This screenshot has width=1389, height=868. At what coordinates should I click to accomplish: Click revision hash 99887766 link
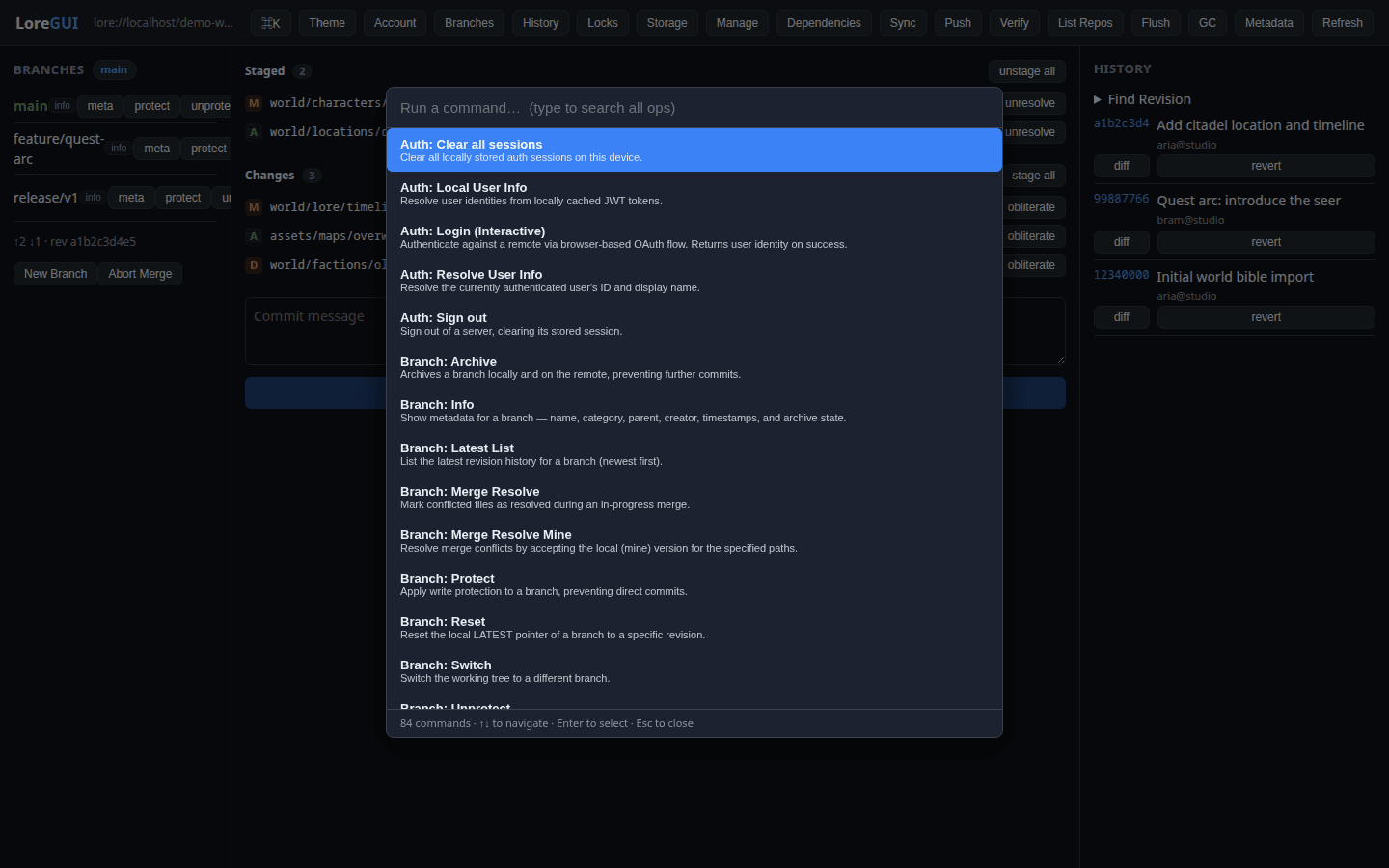click(x=1121, y=199)
